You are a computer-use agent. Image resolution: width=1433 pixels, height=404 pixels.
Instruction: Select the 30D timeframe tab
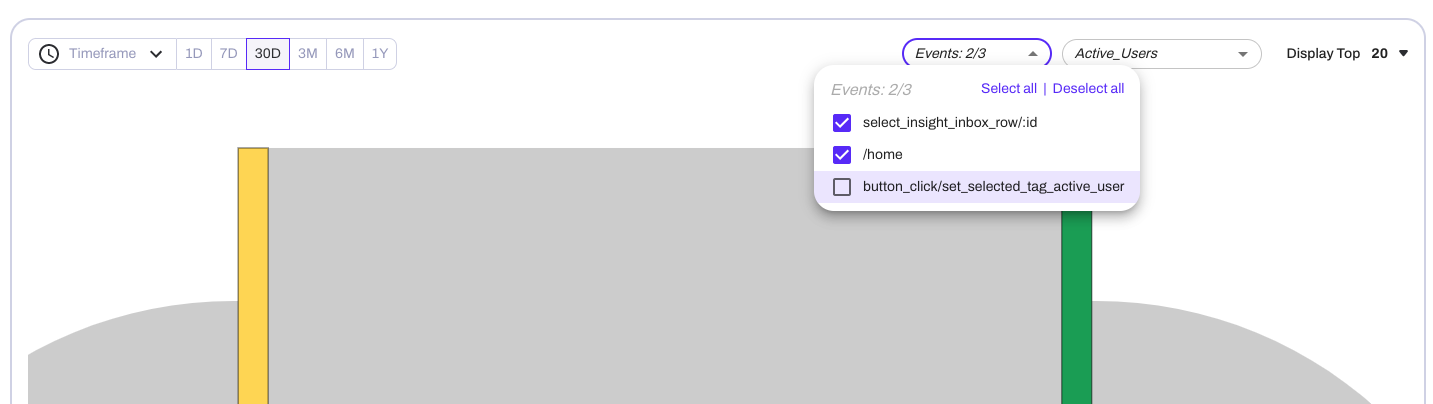[x=268, y=54]
